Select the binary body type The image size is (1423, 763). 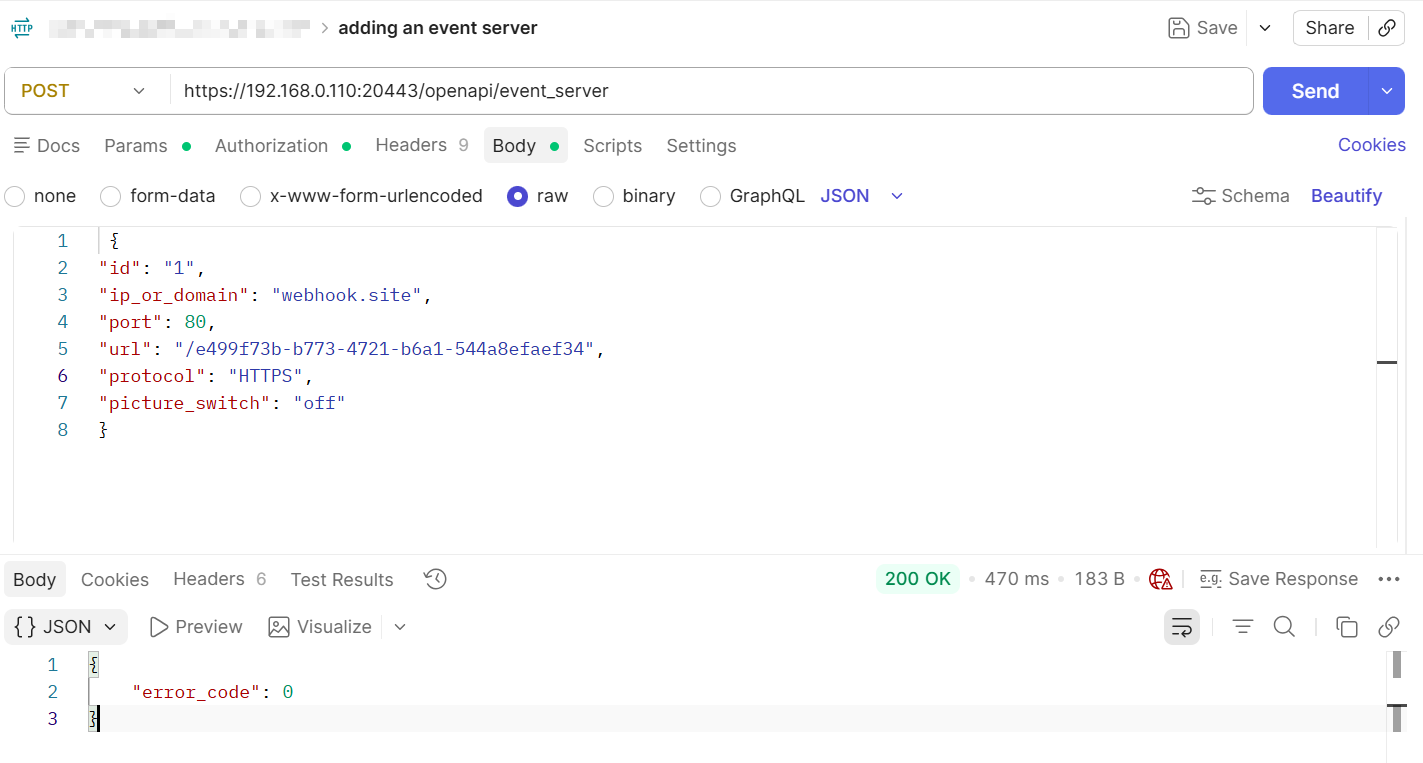coord(603,196)
